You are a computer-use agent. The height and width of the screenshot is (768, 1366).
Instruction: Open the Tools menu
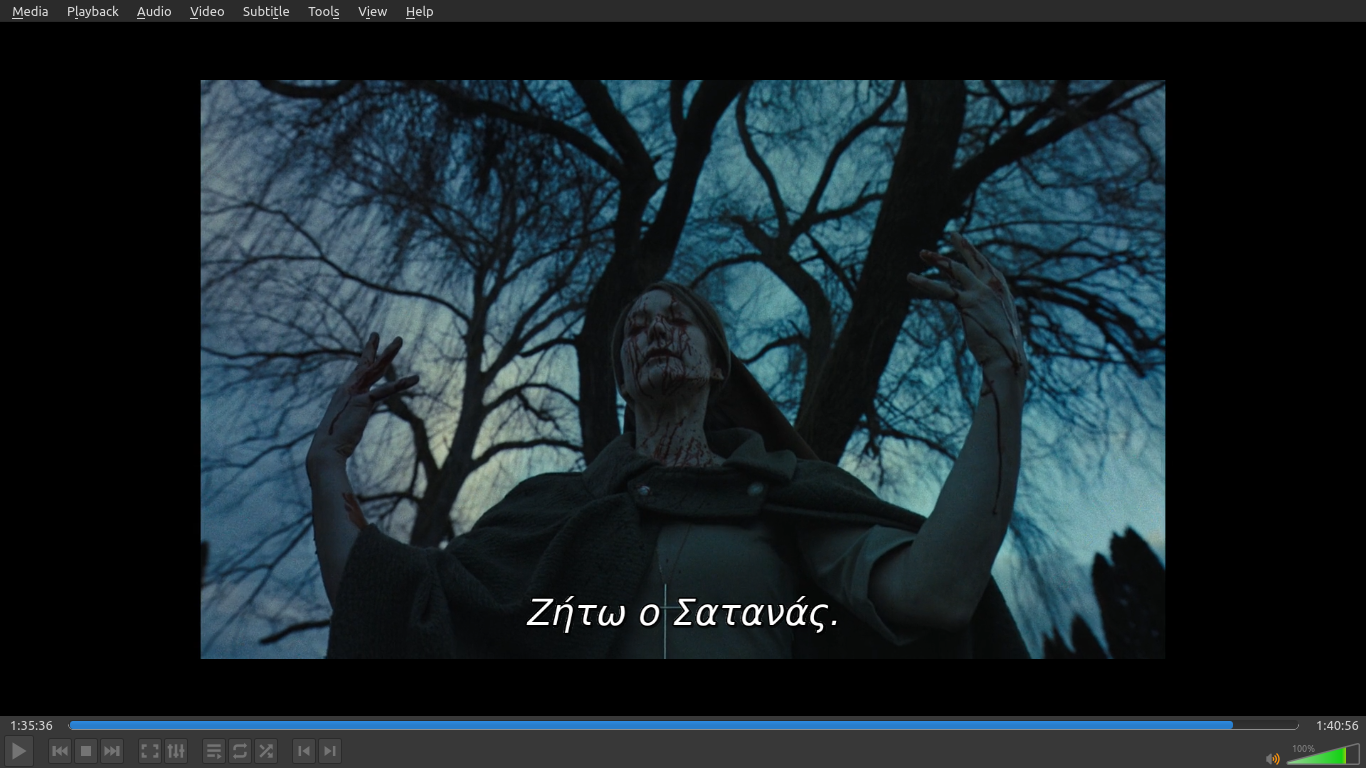[x=324, y=11]
